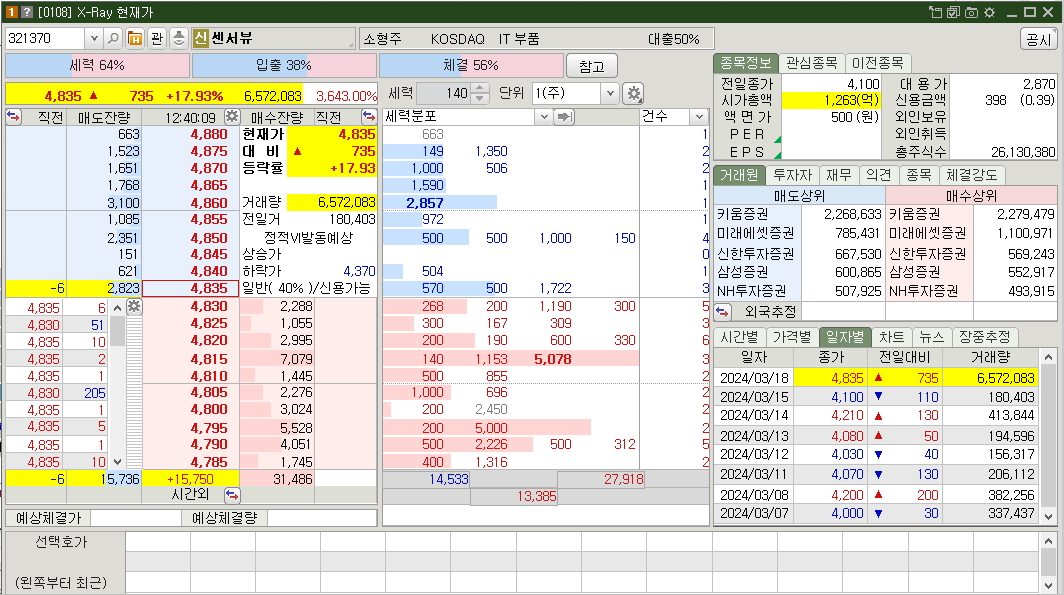Switch to the 이전종목 tab
The height and width of the screenshot is (595, 1064).
point(877,63)
